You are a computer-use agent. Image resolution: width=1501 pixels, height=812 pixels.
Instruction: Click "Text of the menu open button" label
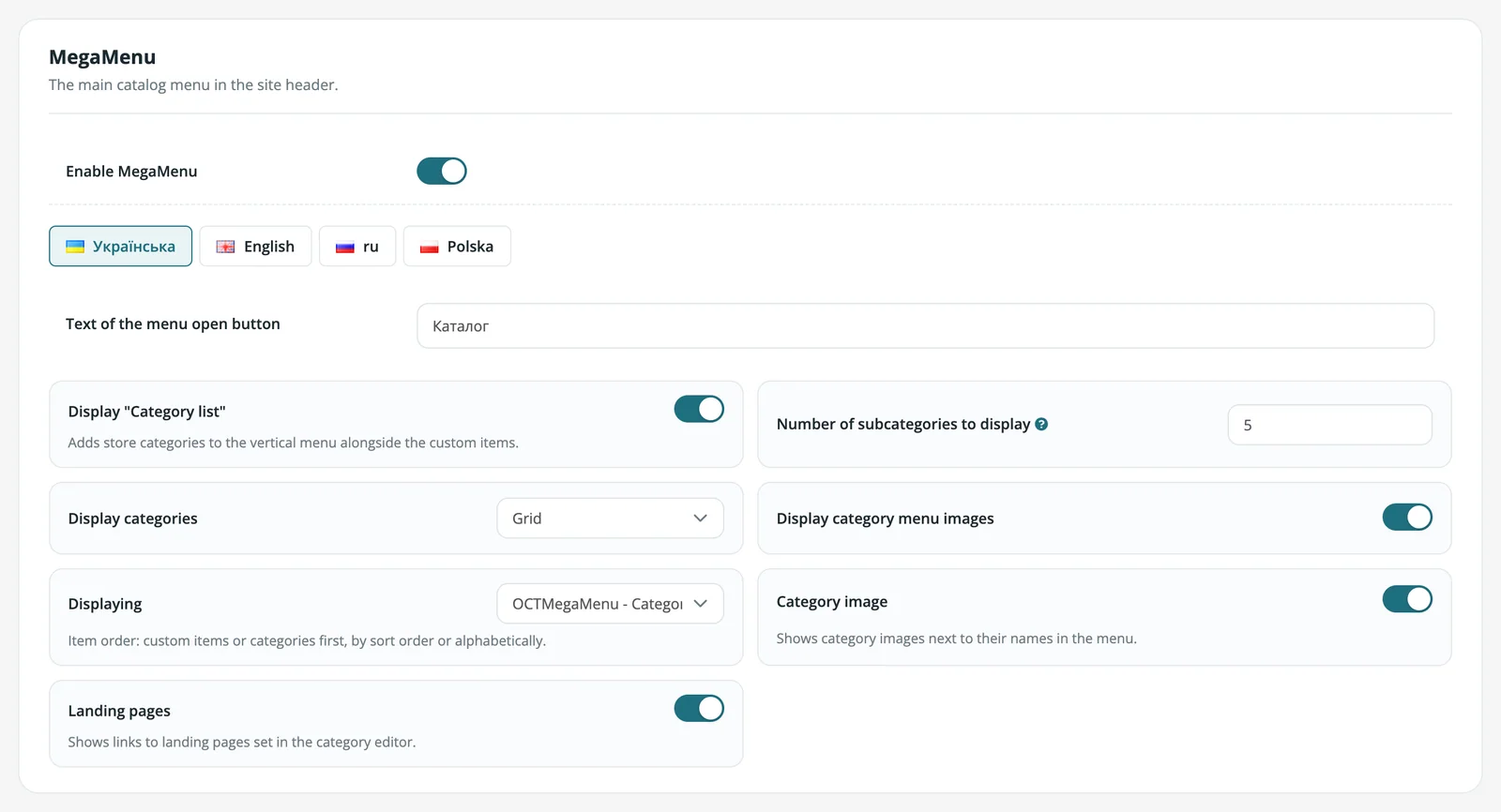click(x=173, y=323)
